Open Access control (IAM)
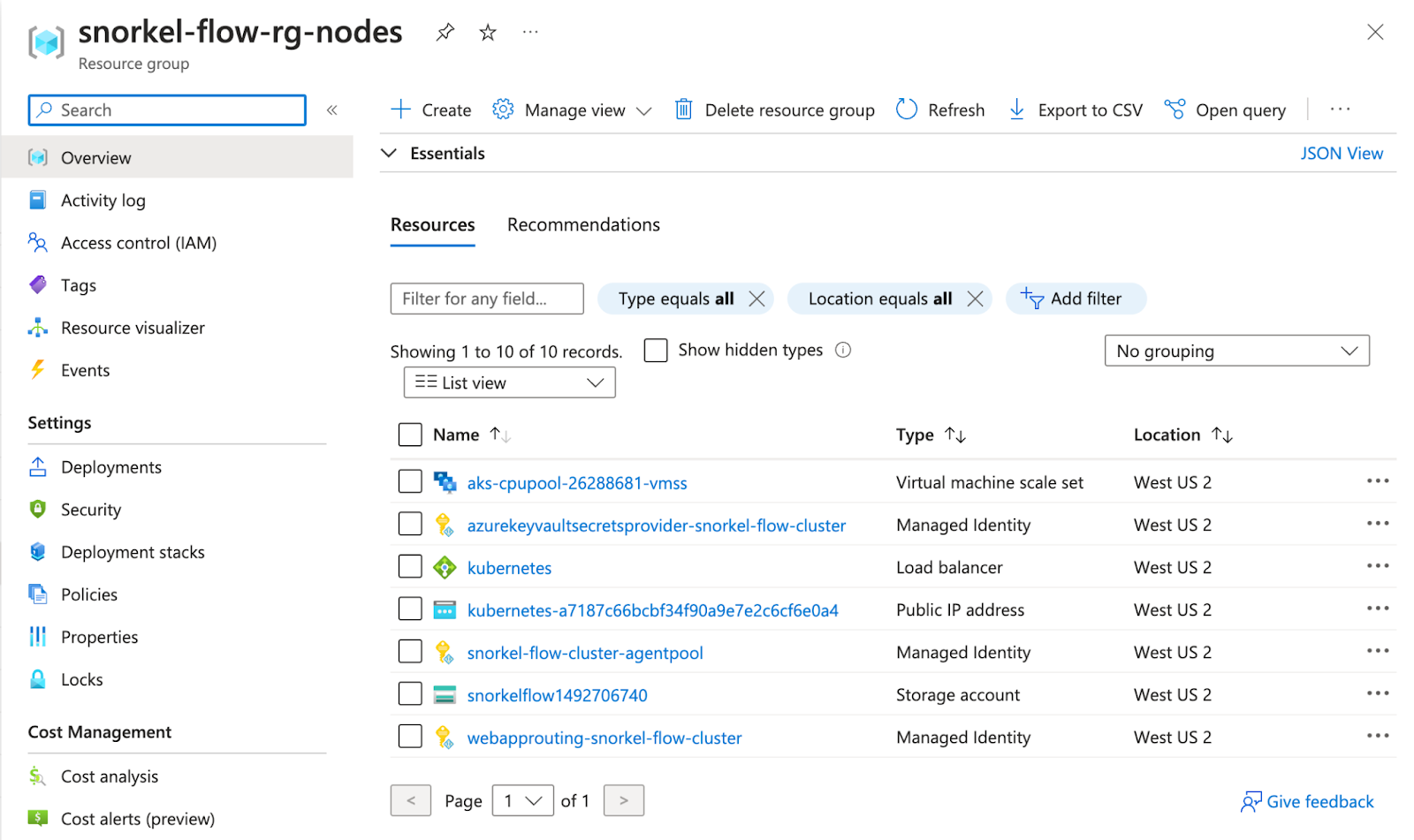This screenshot has width=1414, height=840. point(139,243)
